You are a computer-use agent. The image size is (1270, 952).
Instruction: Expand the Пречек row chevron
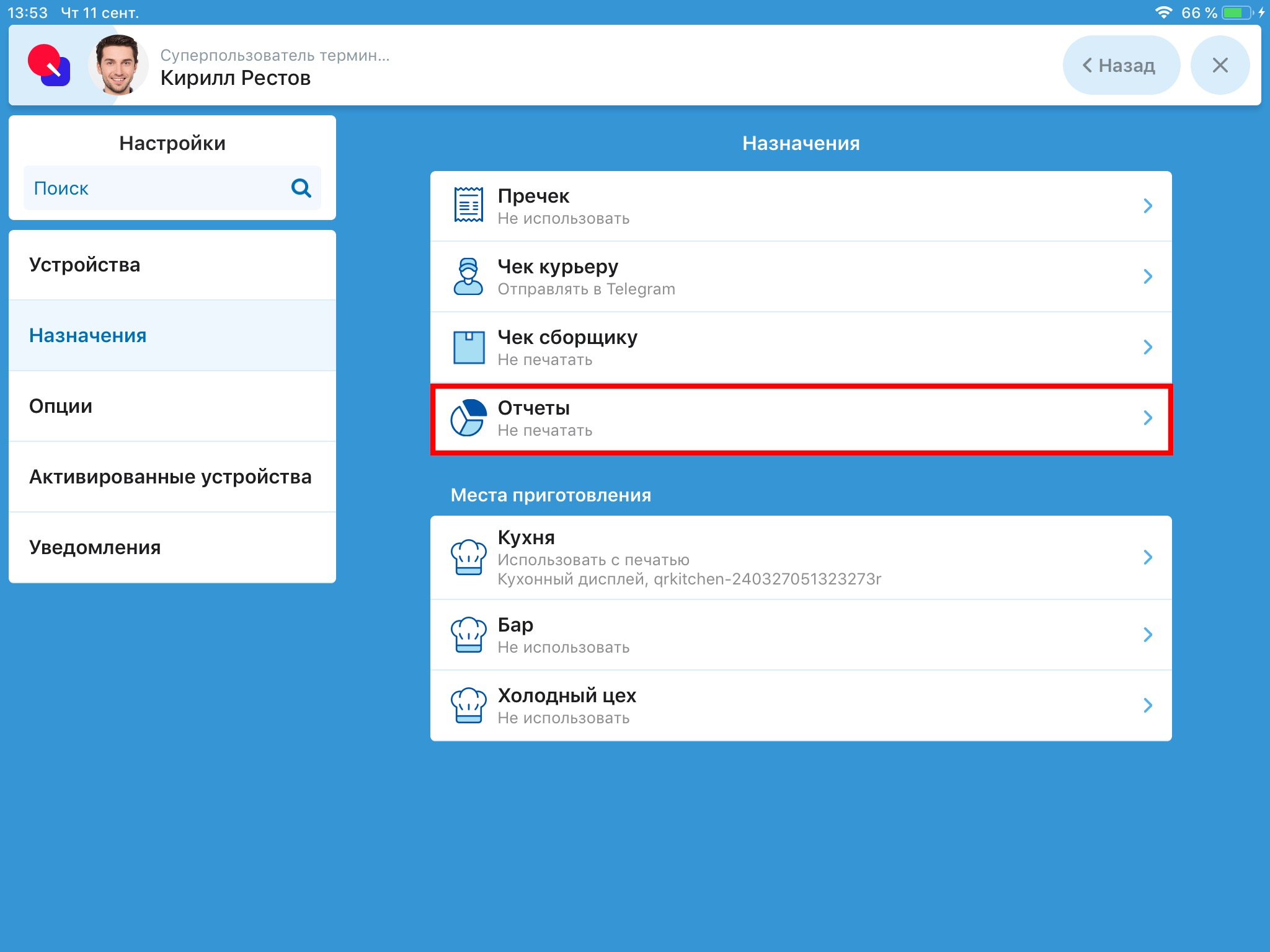1147,206
